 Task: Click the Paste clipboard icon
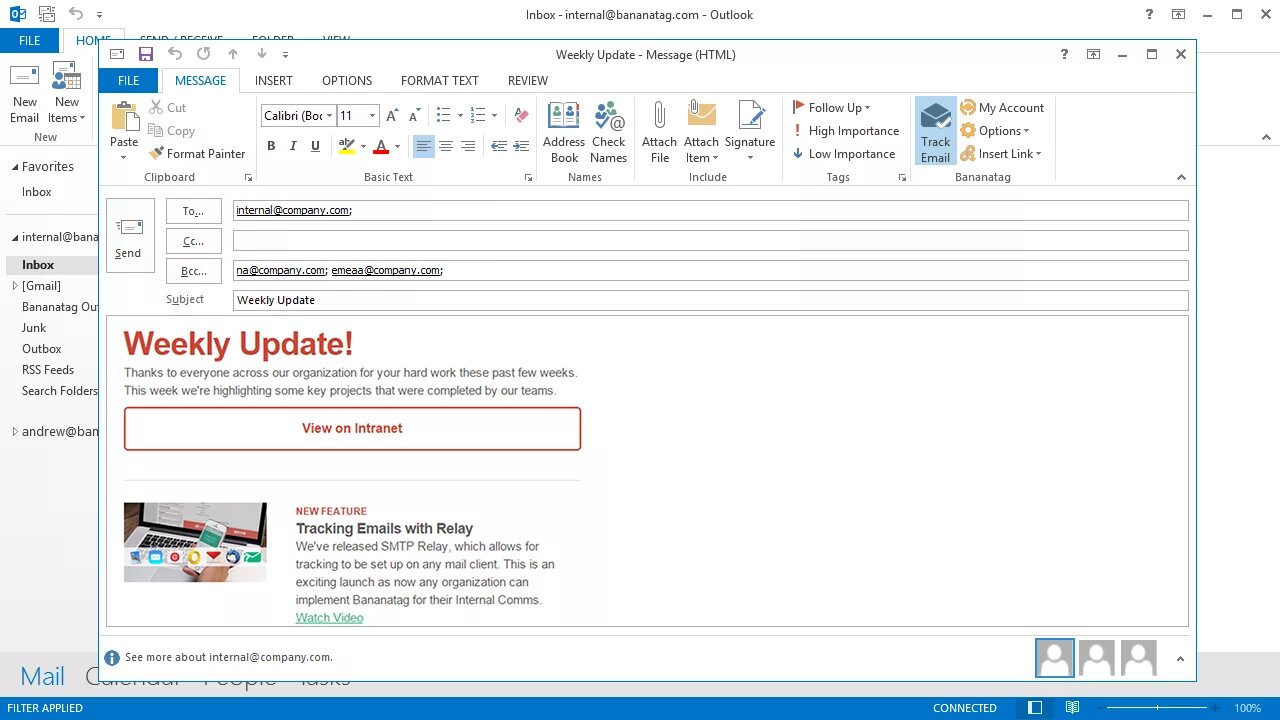pyautogui.click(x=125, y=118)
